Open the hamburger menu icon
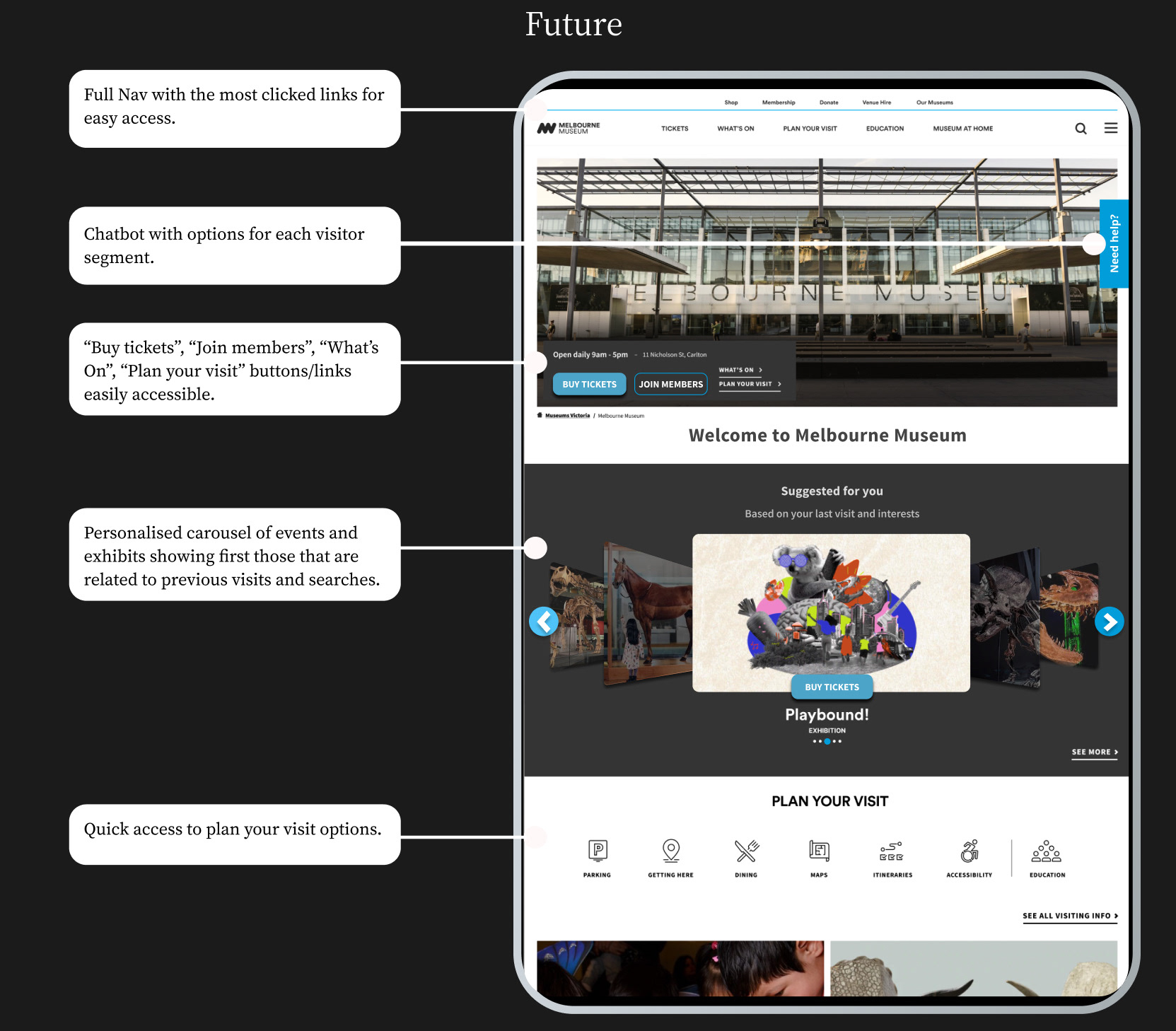This screenshot has width=1176, height=1031. [x=1111, y=128]
